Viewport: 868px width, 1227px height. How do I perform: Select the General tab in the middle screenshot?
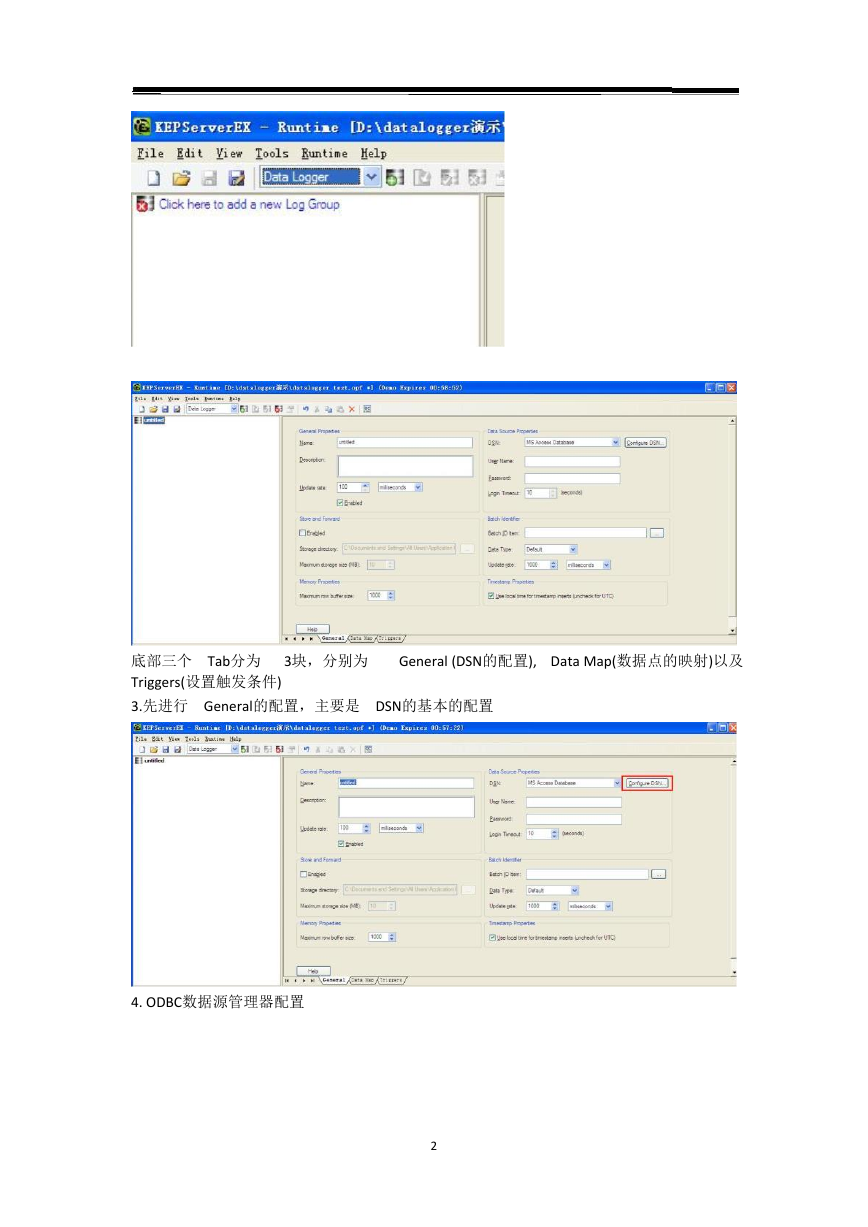click(x=332, y=637)
